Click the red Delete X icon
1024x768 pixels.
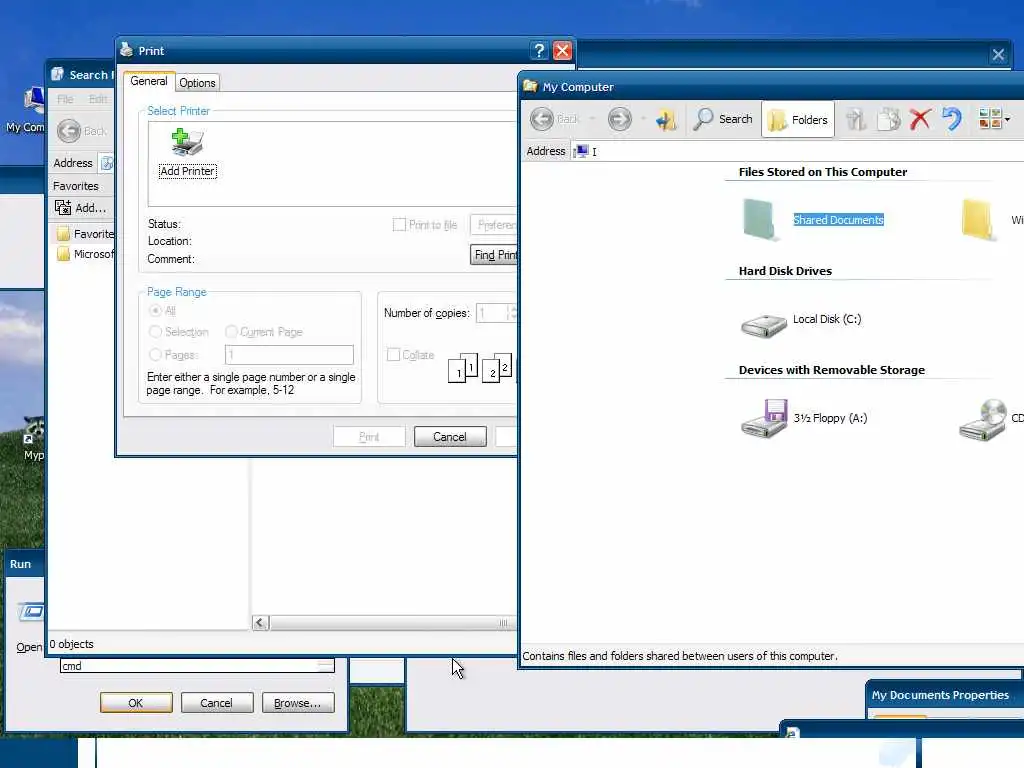point(920,120)
